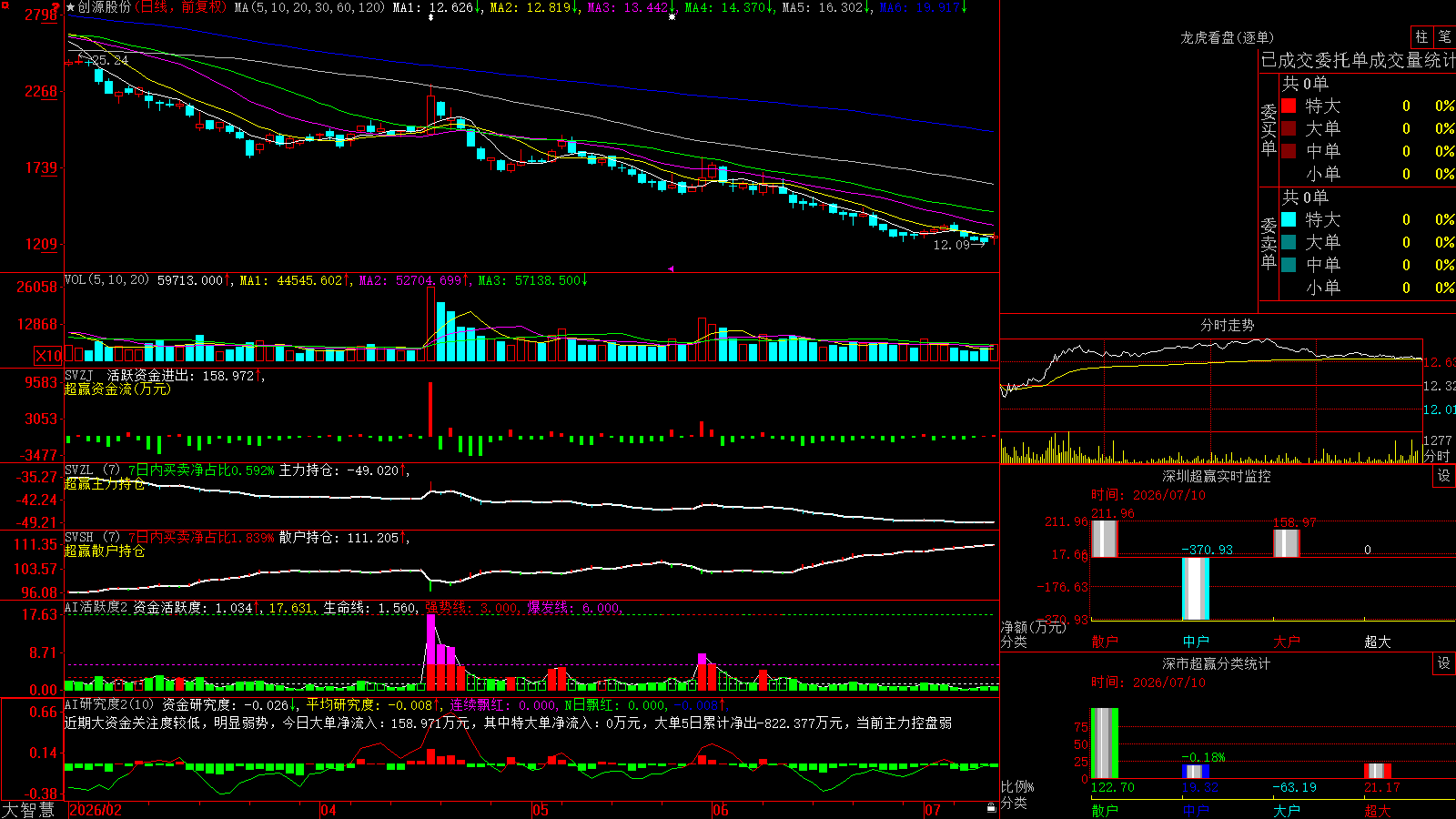Click the teal 中单 swatch under 委卖单
Screen dimensions: 1456x819
[1289, 265]
